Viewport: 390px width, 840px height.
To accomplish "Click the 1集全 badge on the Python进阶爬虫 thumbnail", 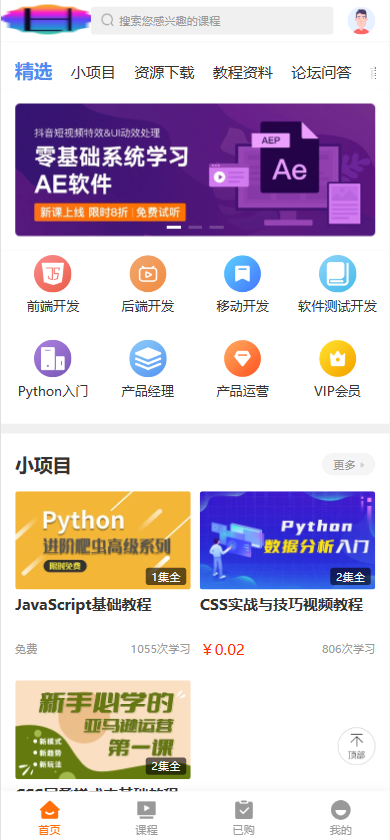I will coord(166,577).
